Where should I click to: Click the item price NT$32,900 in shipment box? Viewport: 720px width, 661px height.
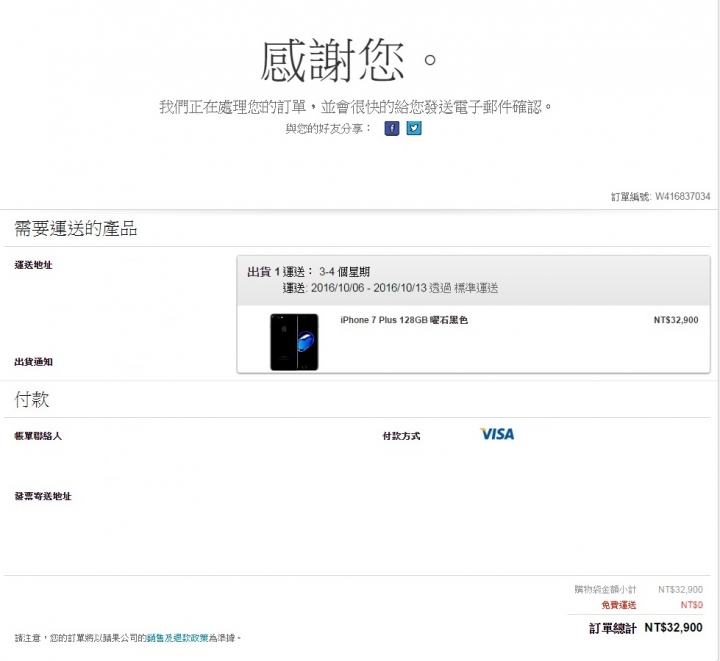pos(676,320)
